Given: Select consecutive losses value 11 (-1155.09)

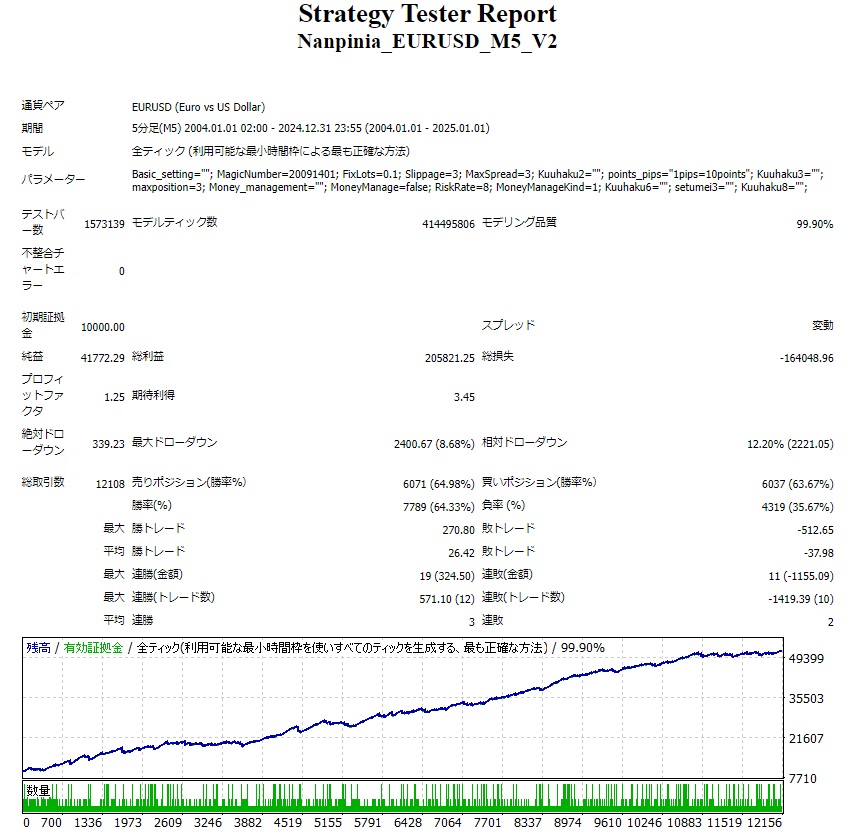Looking at the screenshot, I should 801,576.
